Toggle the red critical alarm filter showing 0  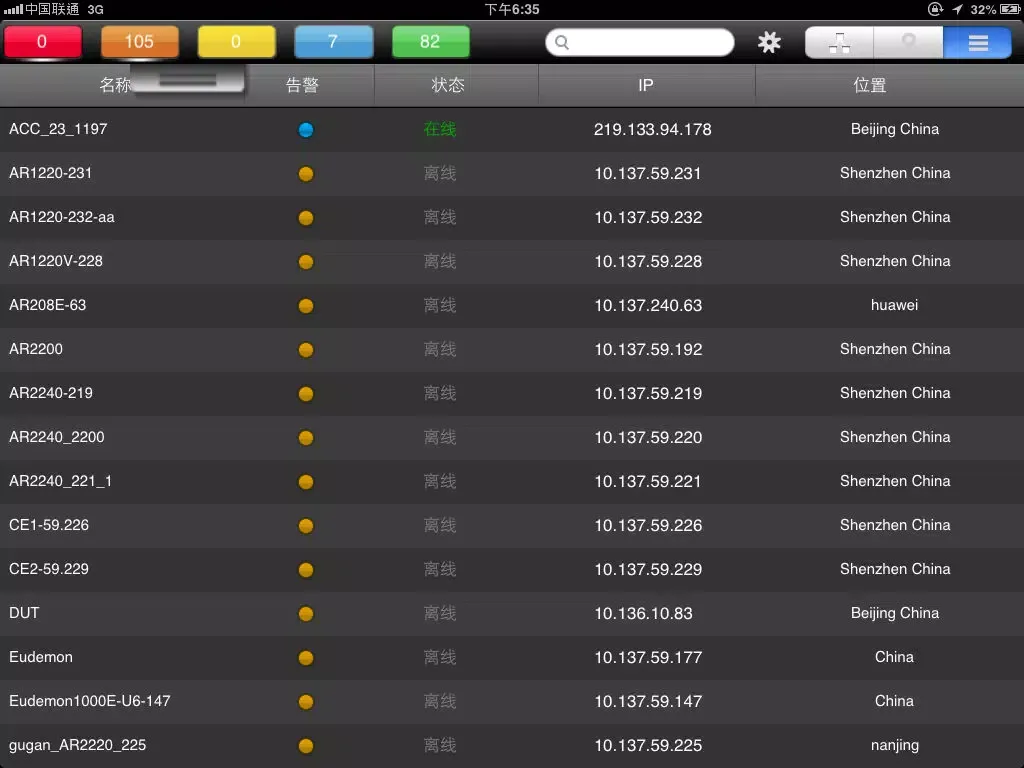pos(42,42)
